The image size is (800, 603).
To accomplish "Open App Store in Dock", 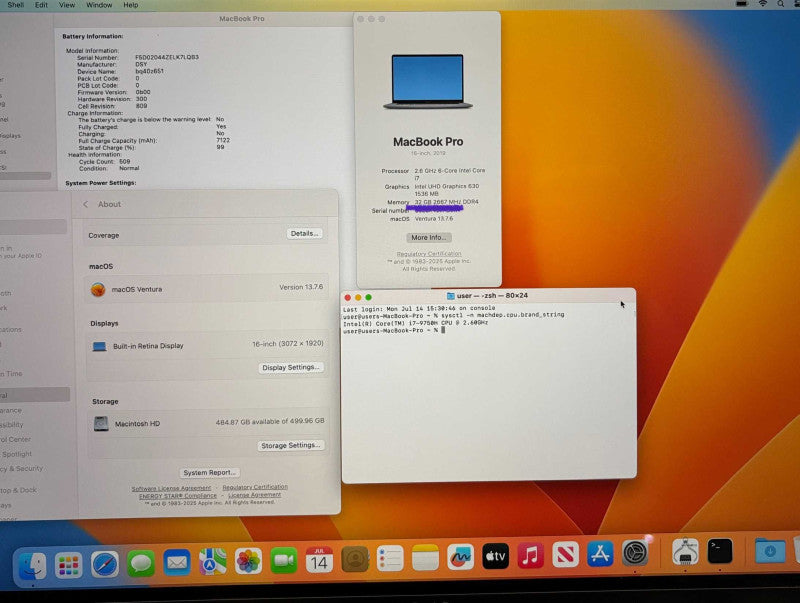I will pos(600,554).
